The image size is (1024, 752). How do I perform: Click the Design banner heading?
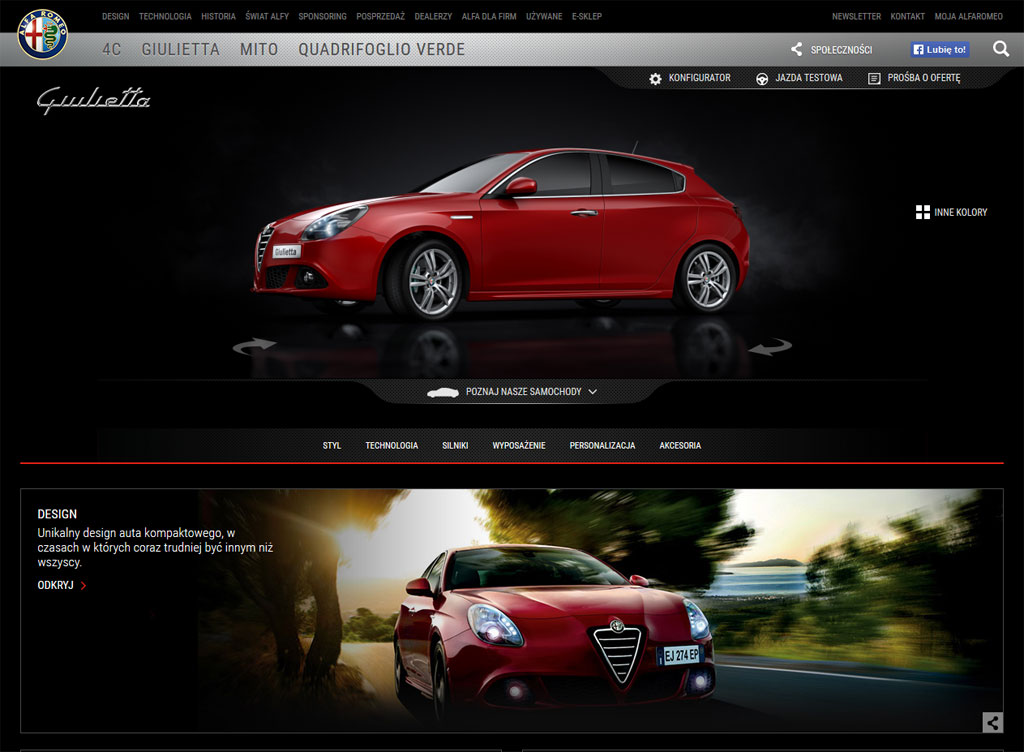pyautogui.click(x=57, y=514)
